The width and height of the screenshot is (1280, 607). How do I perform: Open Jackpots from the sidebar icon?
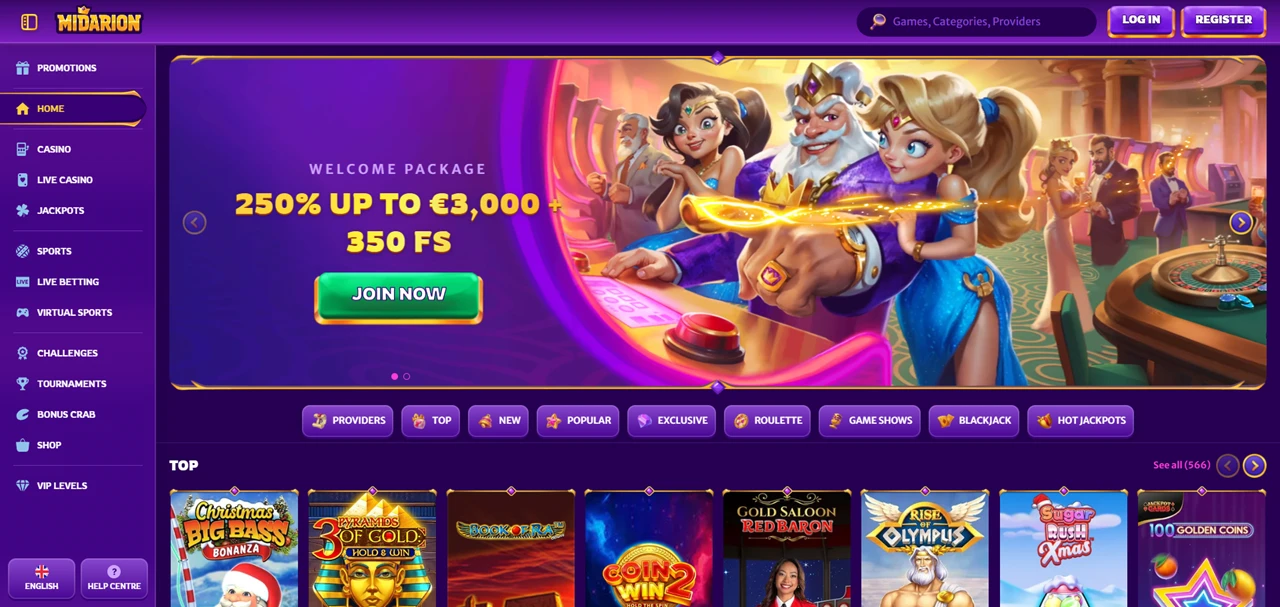pos(22,210)
